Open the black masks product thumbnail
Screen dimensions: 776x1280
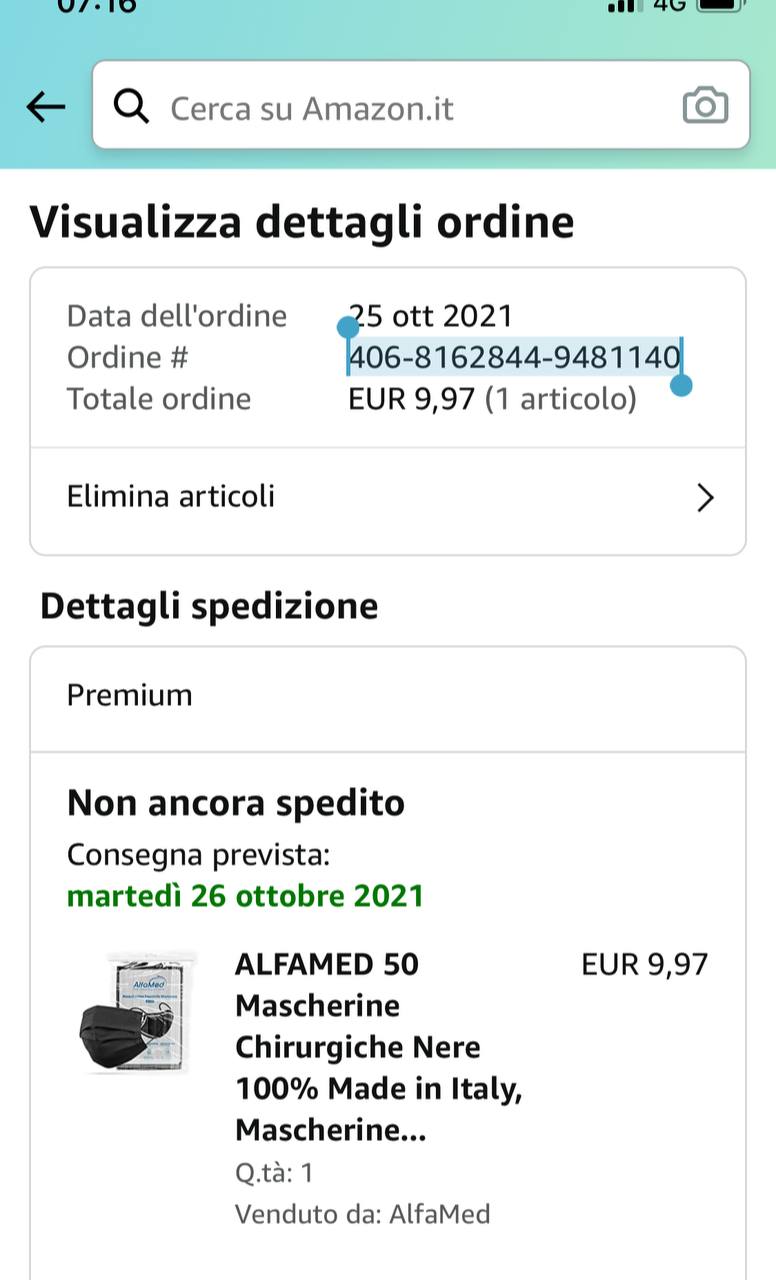137,1013
